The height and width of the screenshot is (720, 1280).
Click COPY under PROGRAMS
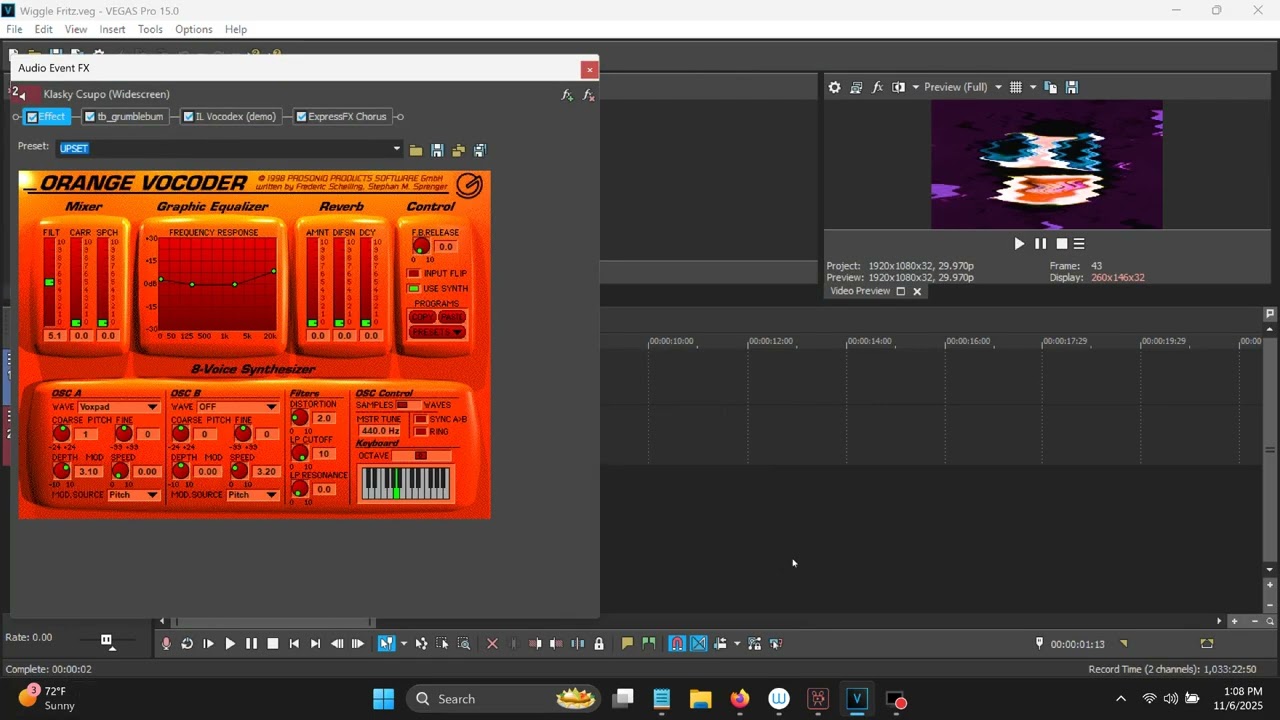(x=423, y=317)
